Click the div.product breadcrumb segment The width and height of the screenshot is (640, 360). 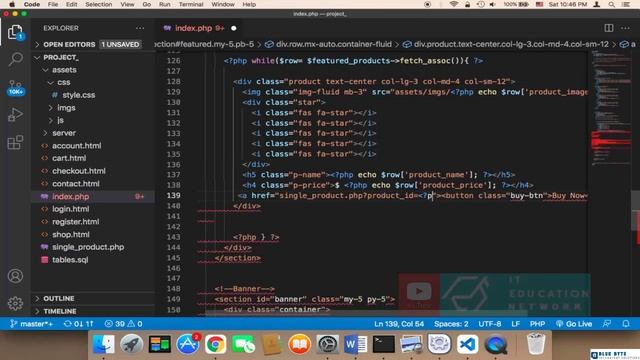pyautogui.click(x=506, y=44)
